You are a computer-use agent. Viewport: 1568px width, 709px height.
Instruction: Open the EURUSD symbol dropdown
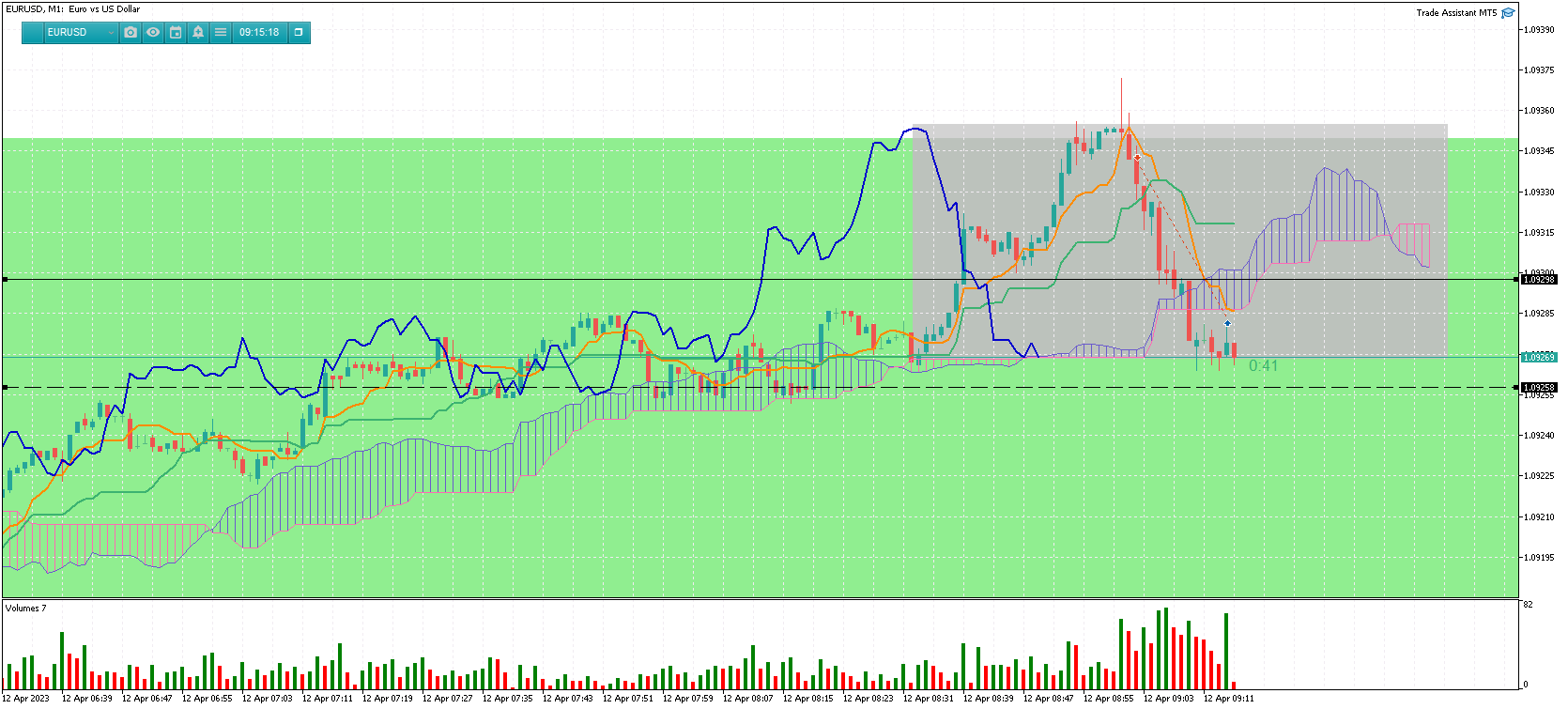point(80,32)
